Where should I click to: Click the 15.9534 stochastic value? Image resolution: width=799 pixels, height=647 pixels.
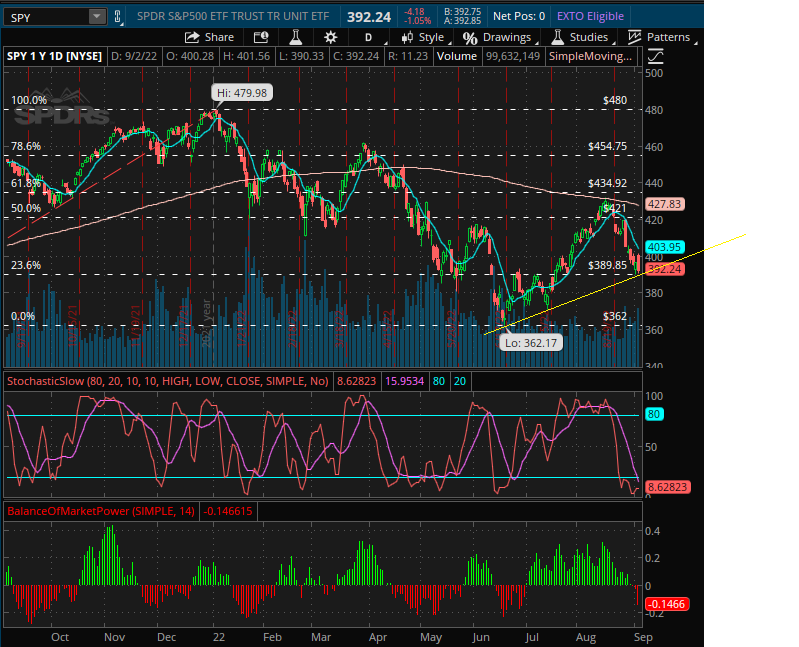pyautogui.click(x=404, y=381)
